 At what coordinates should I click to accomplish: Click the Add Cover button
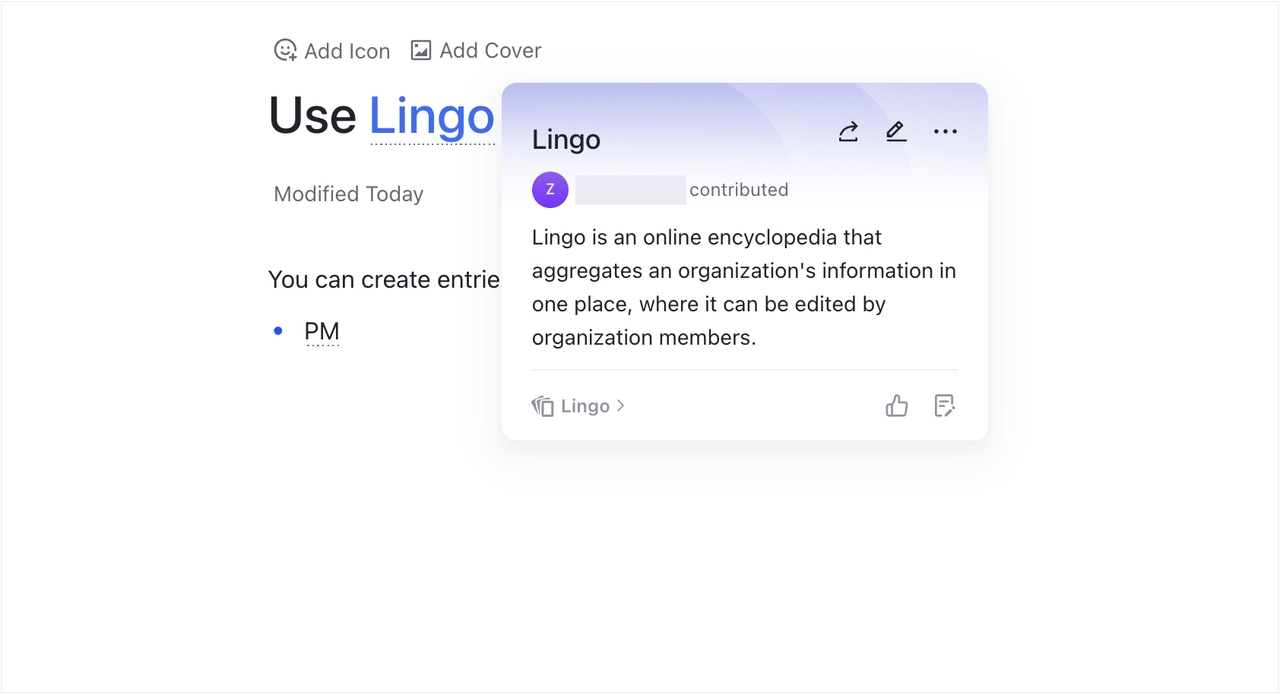tap(476, 50)
